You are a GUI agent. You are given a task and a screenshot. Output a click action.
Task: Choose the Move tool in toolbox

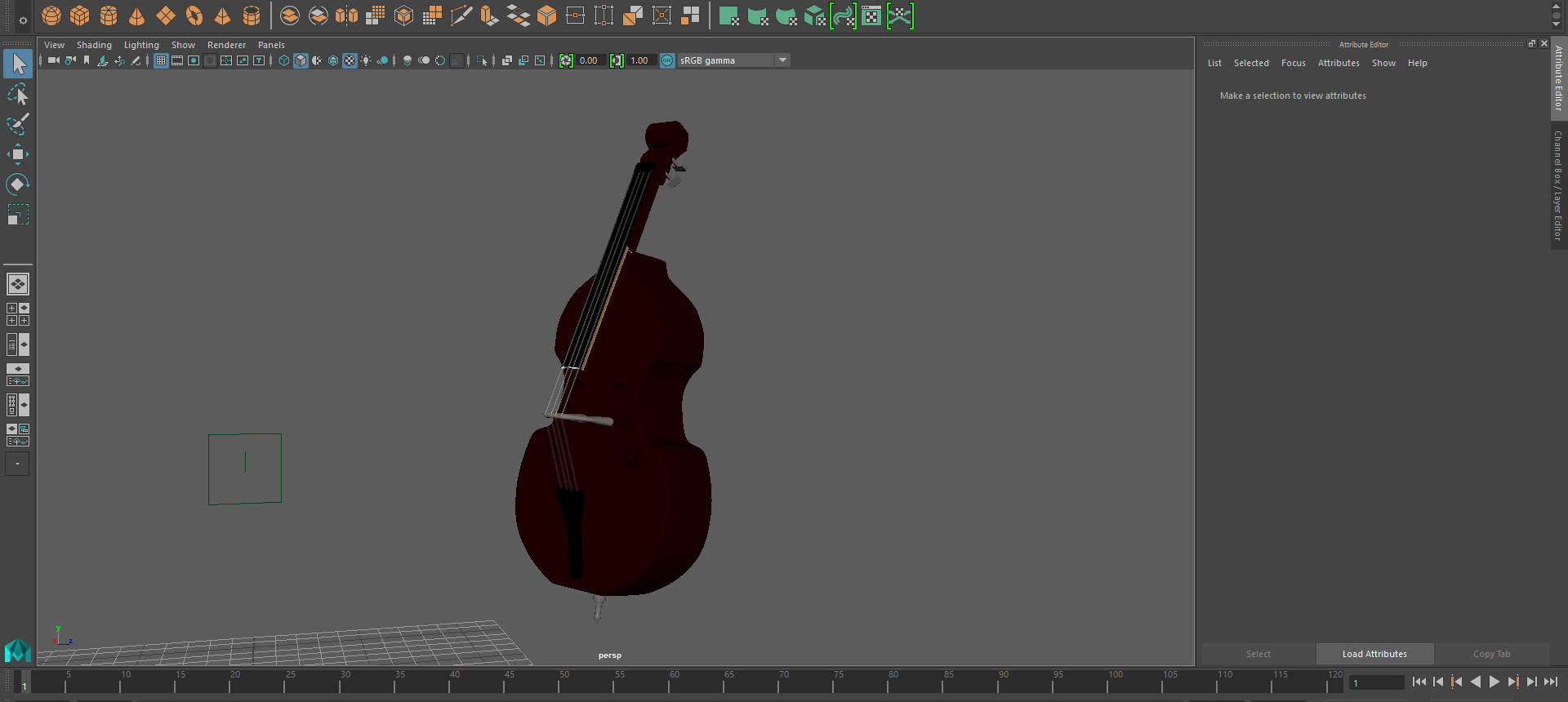18,154
